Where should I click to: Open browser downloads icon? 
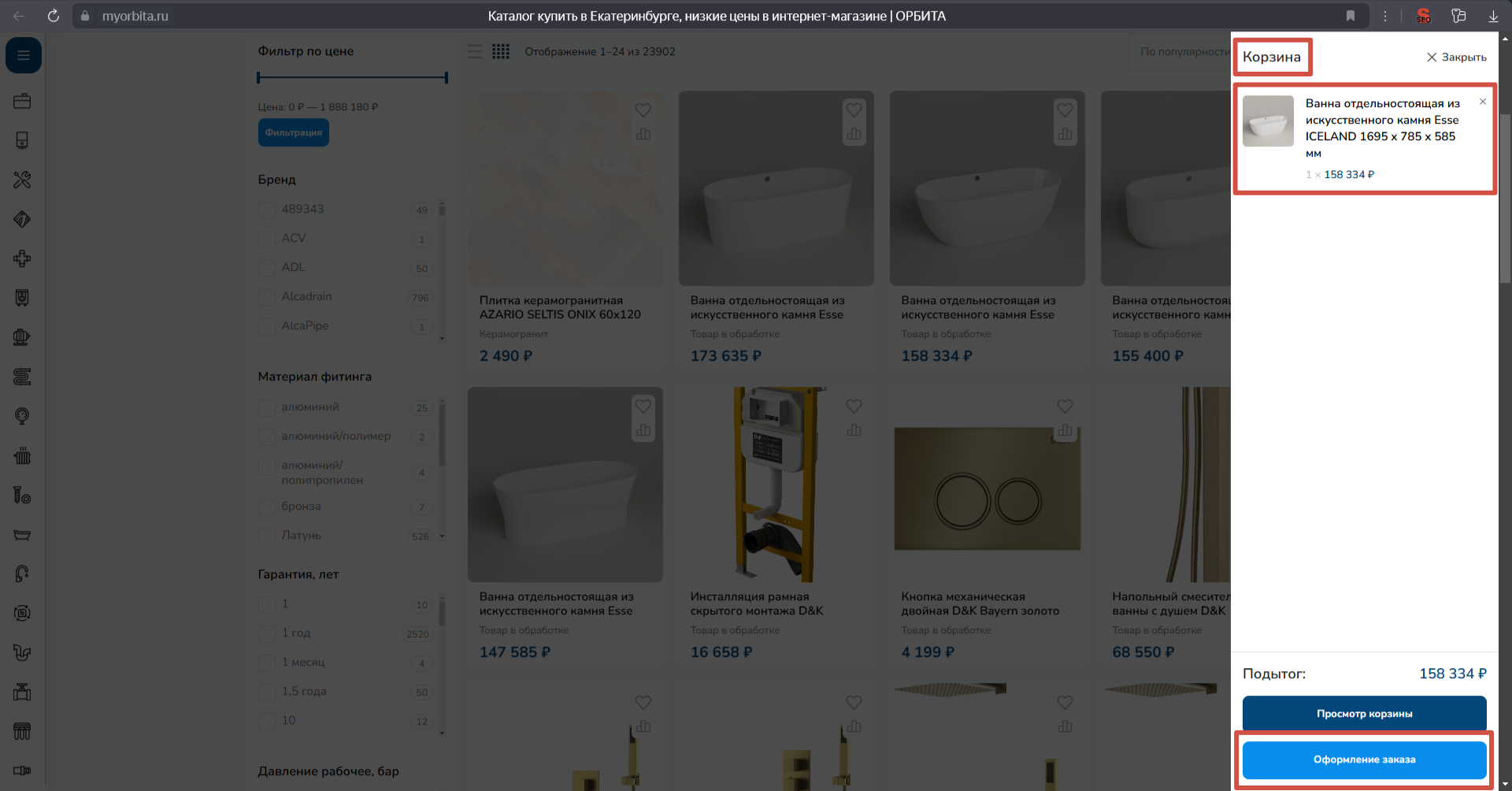tap(1492, 16)
